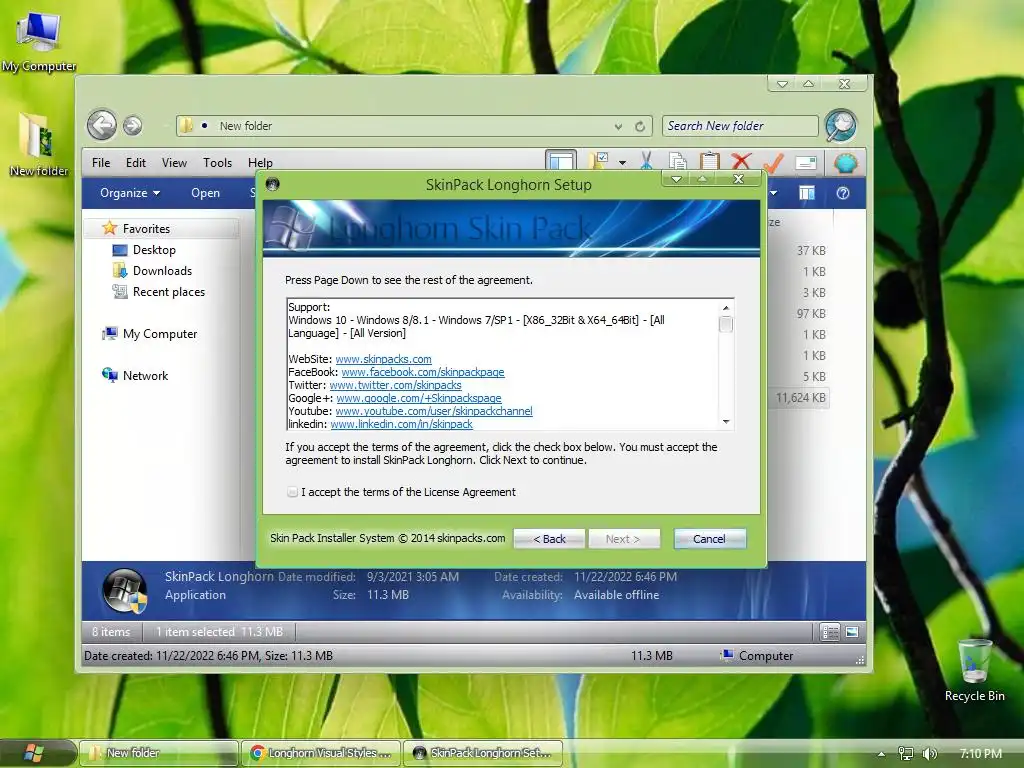Open the address bar history dropdown

(618, 126)
